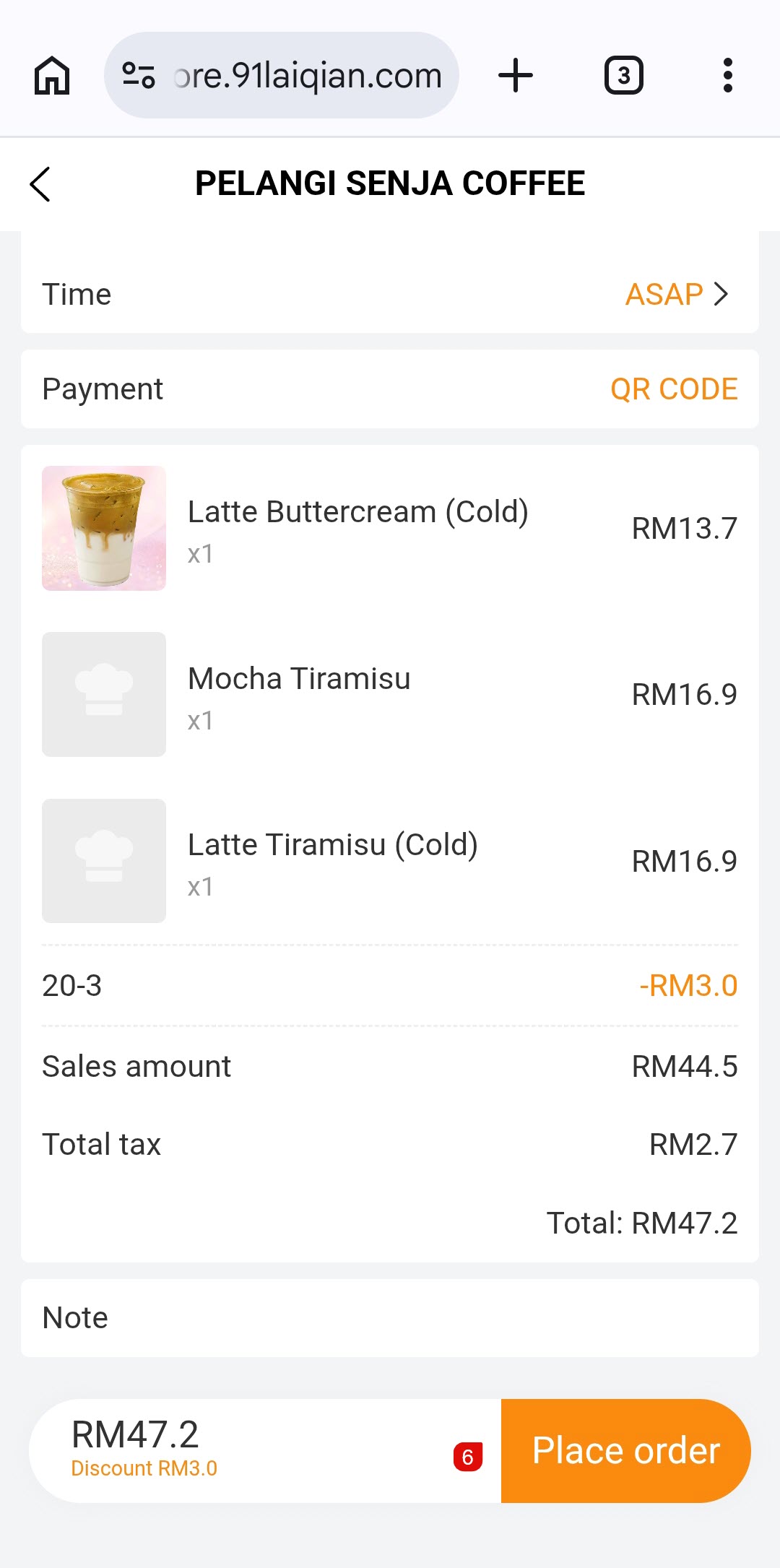
Task: Go back using the header arrow
Action: (x=40, y=184)
